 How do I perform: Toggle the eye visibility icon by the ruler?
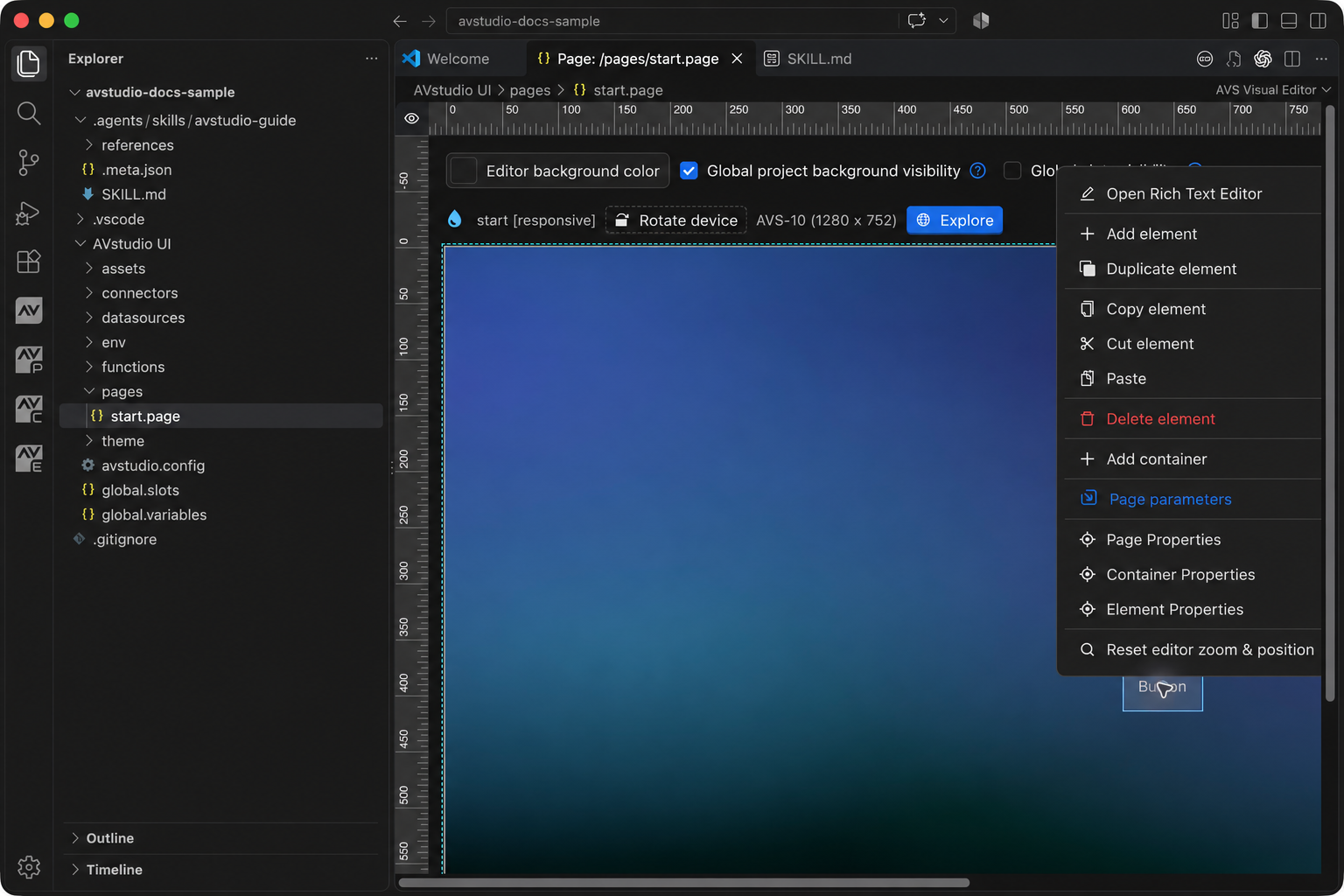tap(411, 118)
